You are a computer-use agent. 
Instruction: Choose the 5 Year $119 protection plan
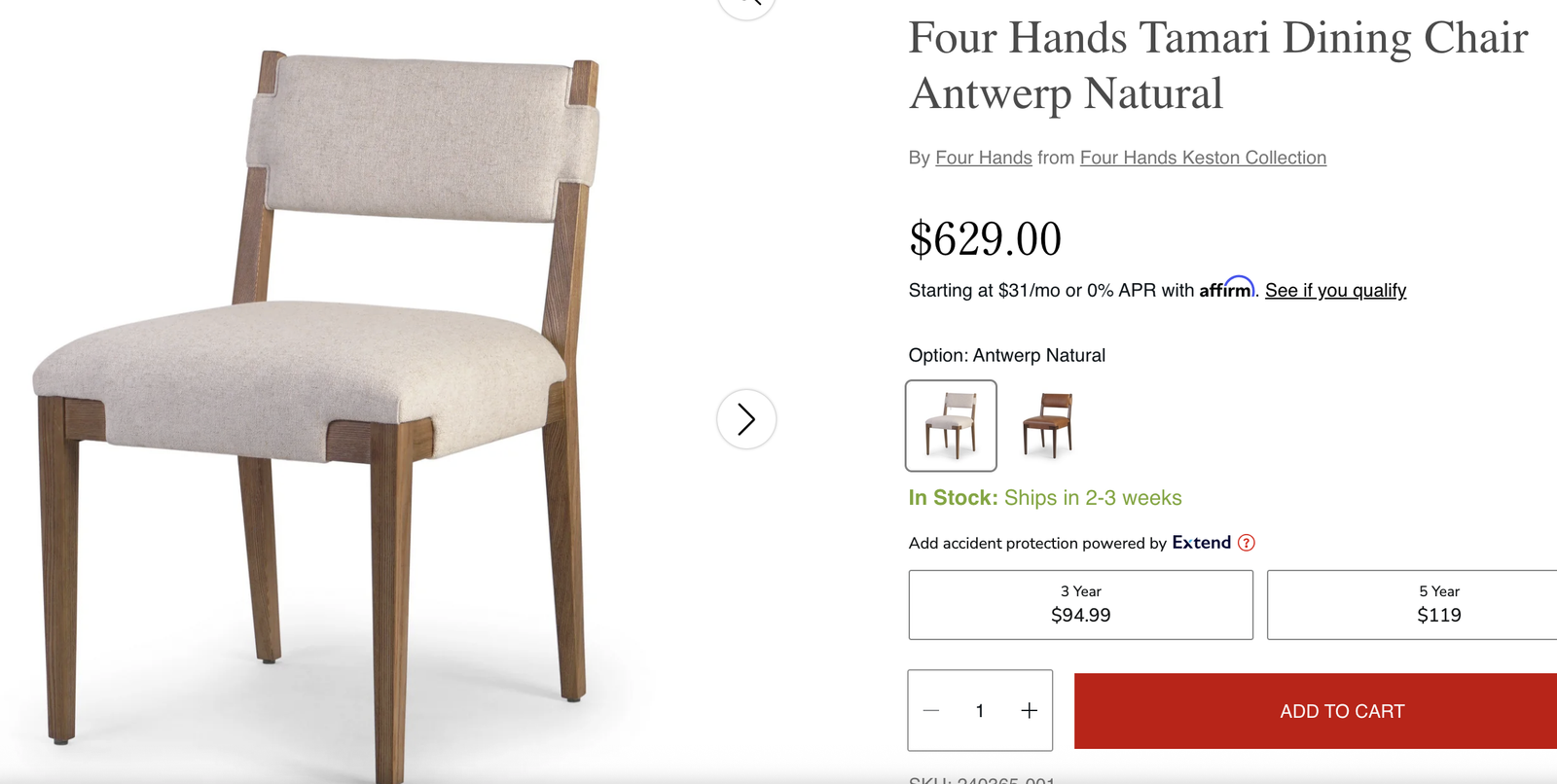(x=1412, y=605)
